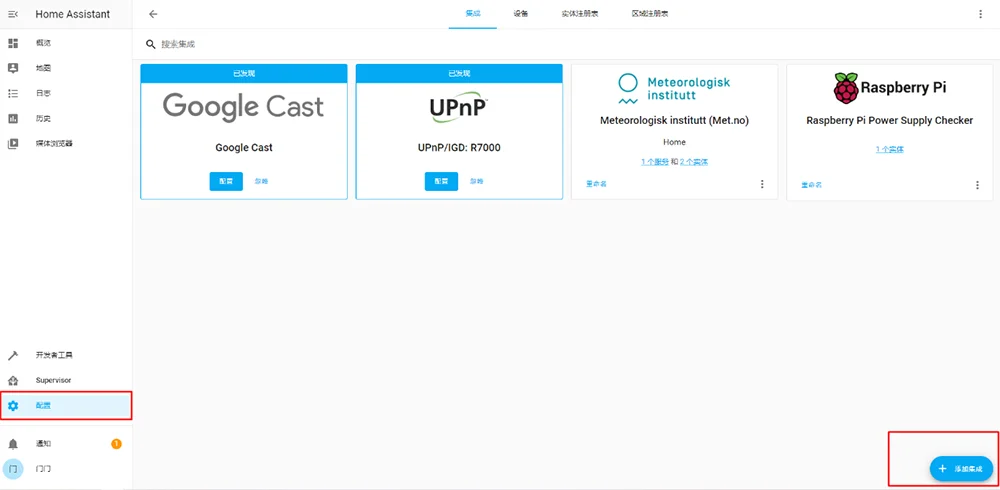Screen dimensions: 1000x490
Task: Click the 添加集成 add integration button
Action: coord(961,469)
